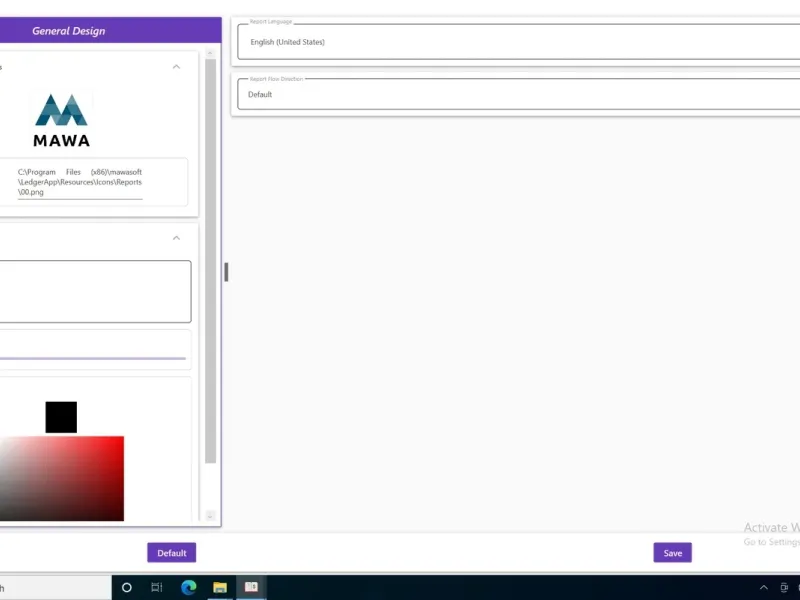Click the vertical splitter handle between panels
Screen dimensions: 800x600
tap(226, 272)
